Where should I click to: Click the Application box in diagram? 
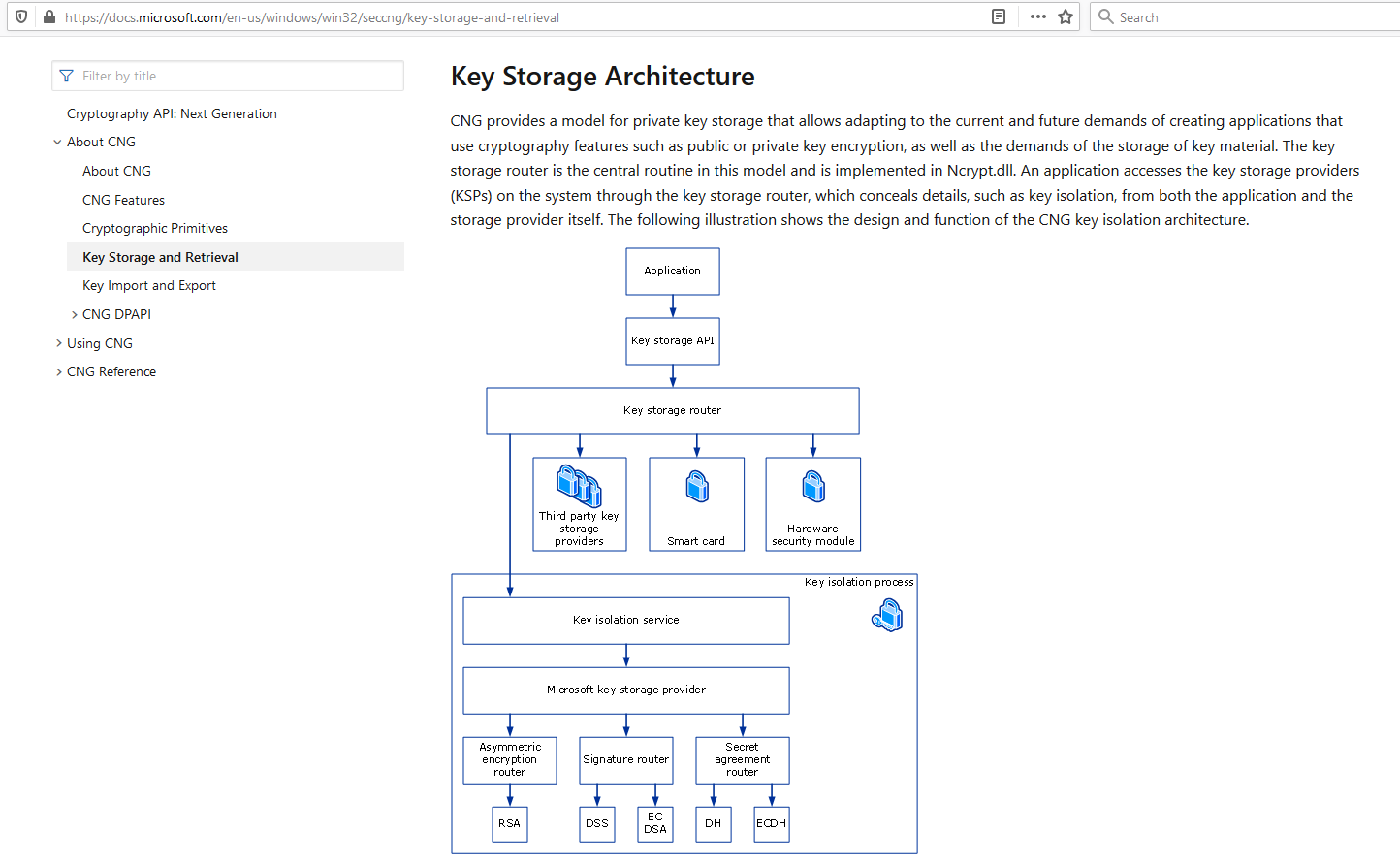673,272
